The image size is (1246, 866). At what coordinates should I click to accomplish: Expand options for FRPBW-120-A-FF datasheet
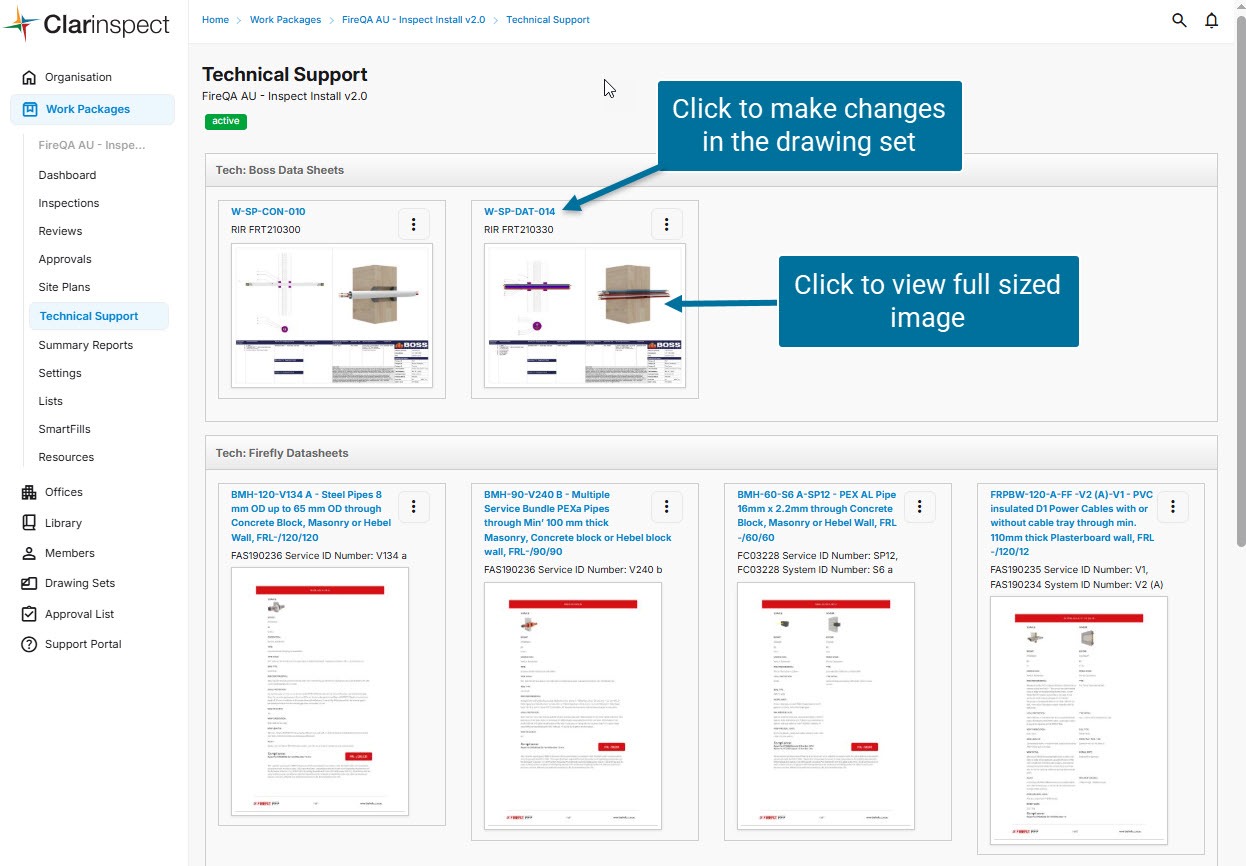click(1173, 506)
